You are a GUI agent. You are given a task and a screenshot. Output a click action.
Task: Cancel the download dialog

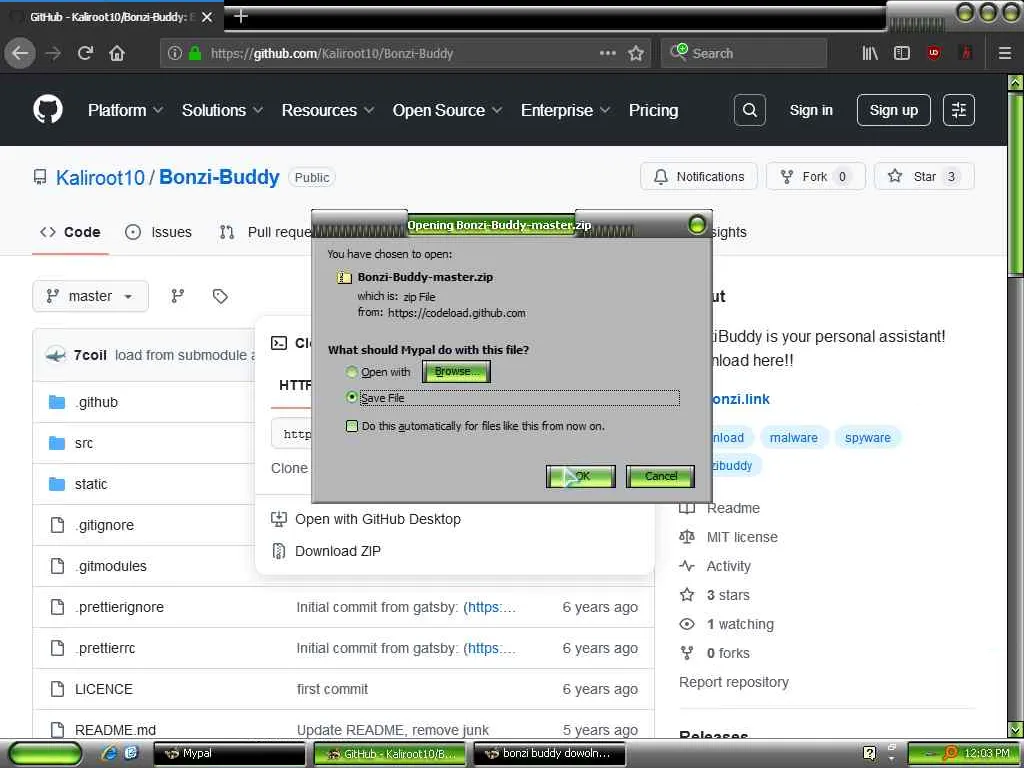660,476
